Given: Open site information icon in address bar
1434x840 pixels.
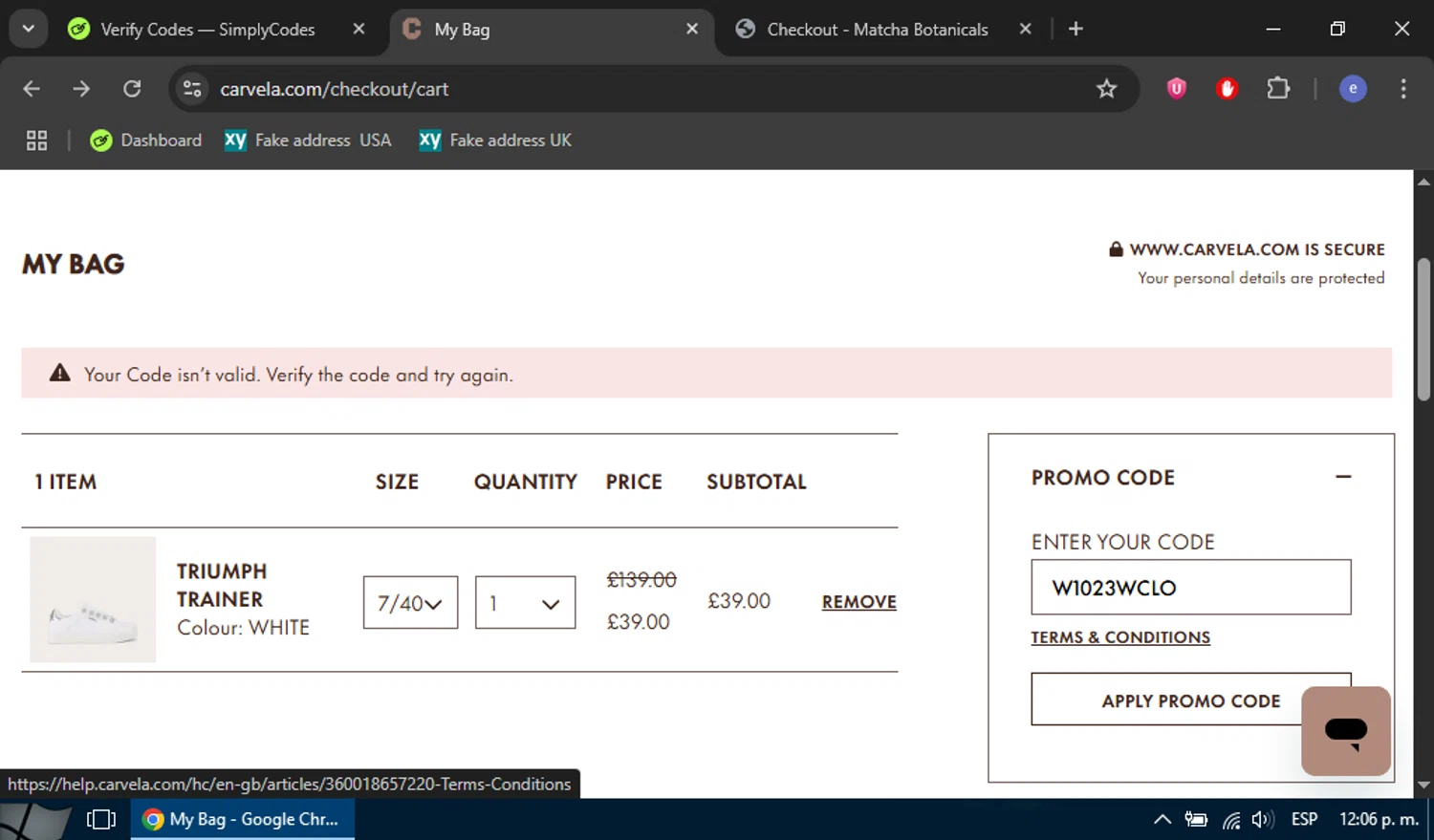Looking at the screenshot, I should pyautogui.click(x=192, y=89).
